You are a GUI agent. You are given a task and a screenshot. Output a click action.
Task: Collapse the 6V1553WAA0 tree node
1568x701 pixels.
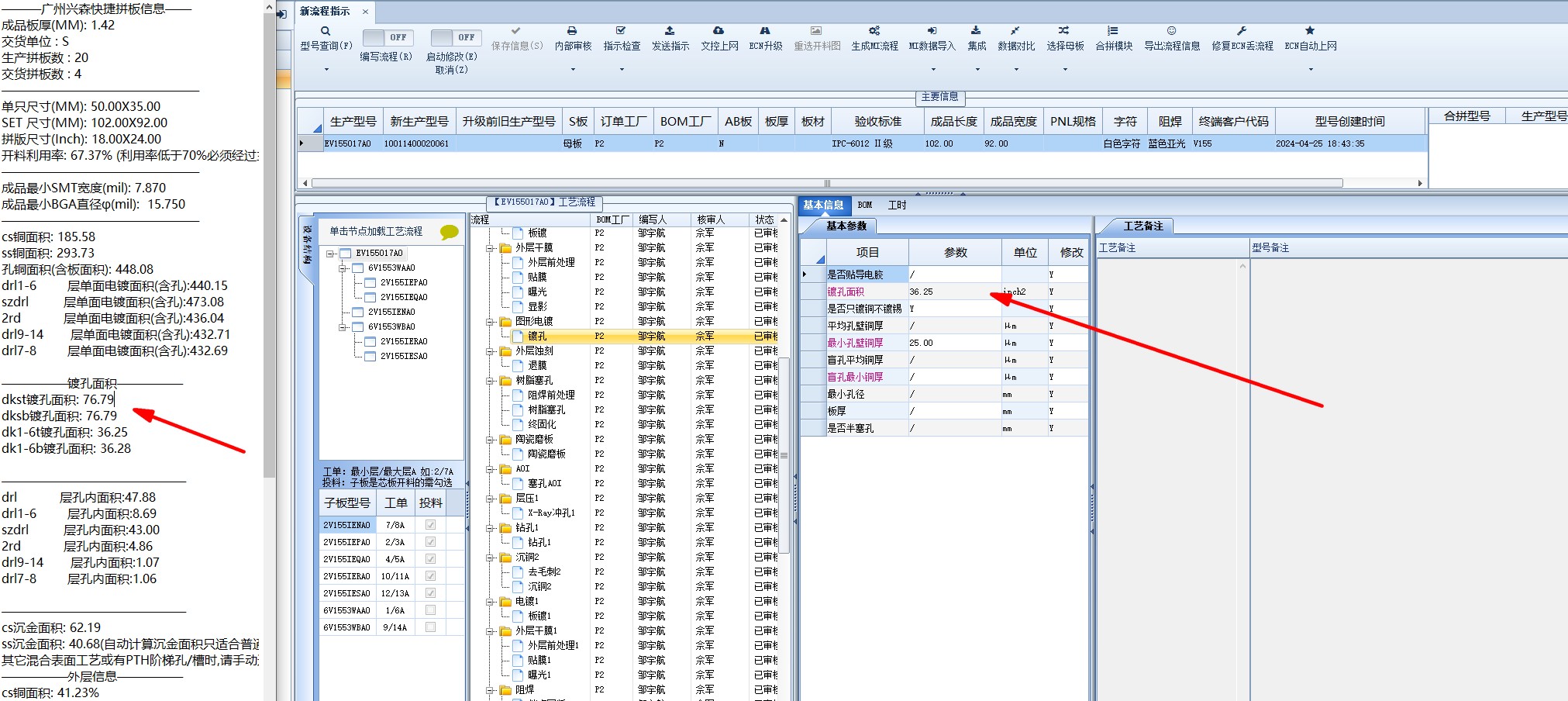click(343, 268)
